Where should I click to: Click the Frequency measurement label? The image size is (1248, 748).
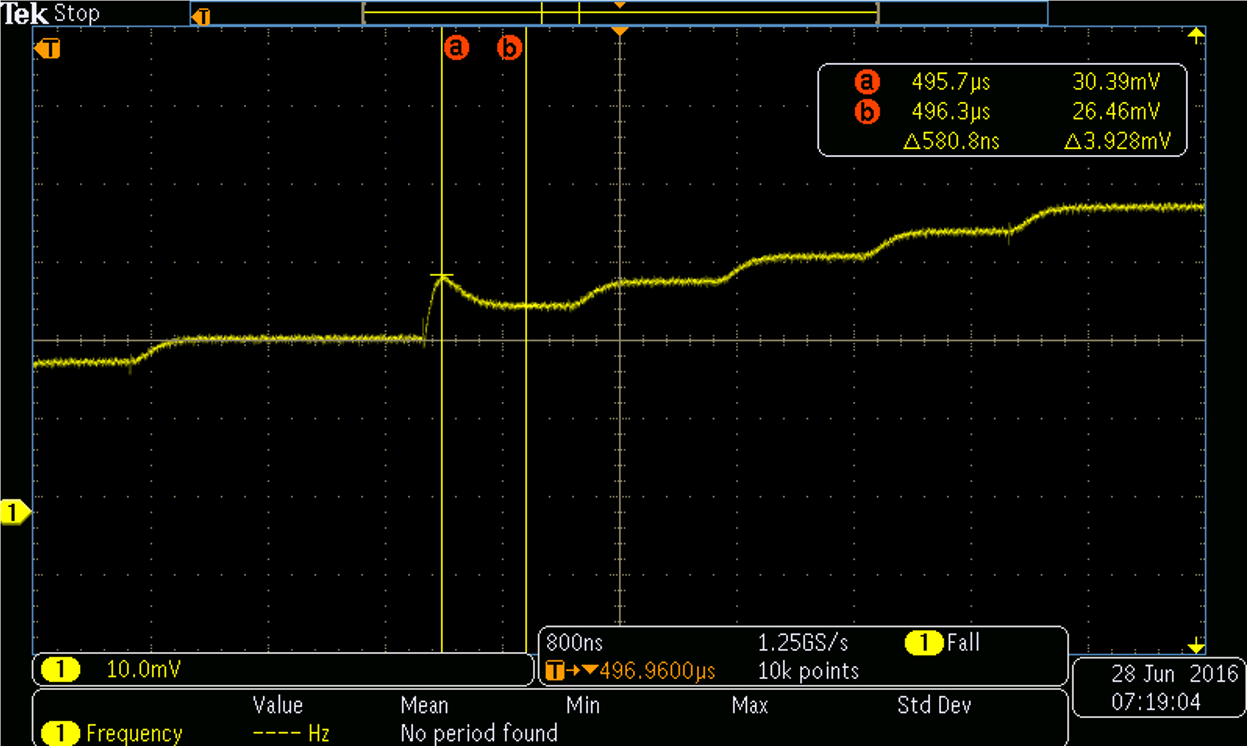pyautogui.click(x=134, y=733)
